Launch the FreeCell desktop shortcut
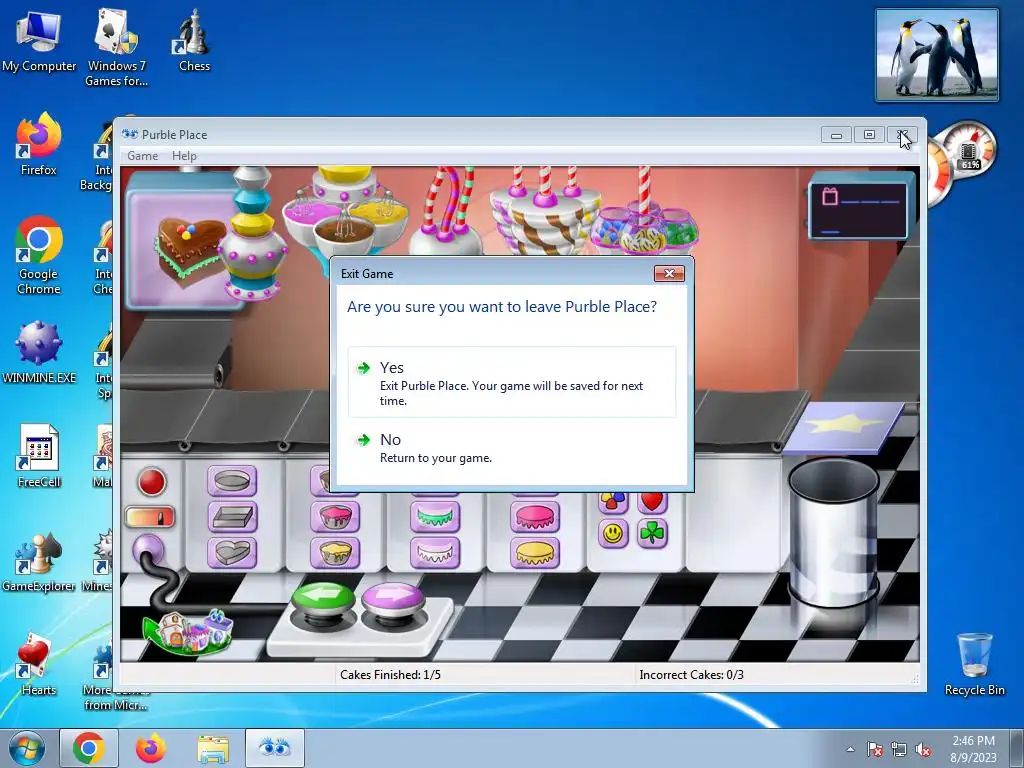Image resolution: width=1024 pixels, height=768 pixels. coord(39,456)
